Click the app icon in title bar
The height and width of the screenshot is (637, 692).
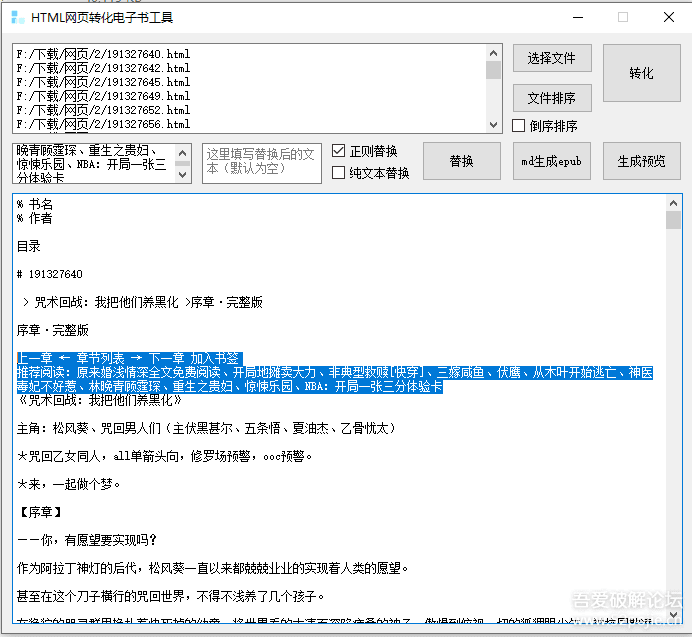coord(17,18)
